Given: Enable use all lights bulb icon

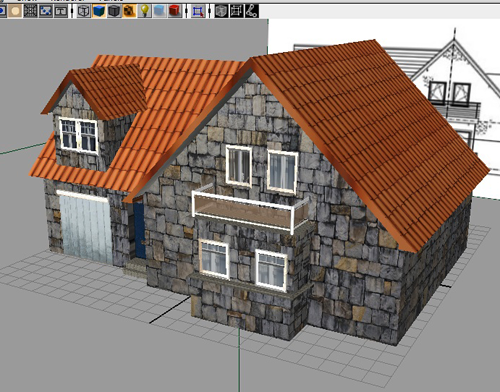Looking at the screenshot, I should click(x=144, y=11).
